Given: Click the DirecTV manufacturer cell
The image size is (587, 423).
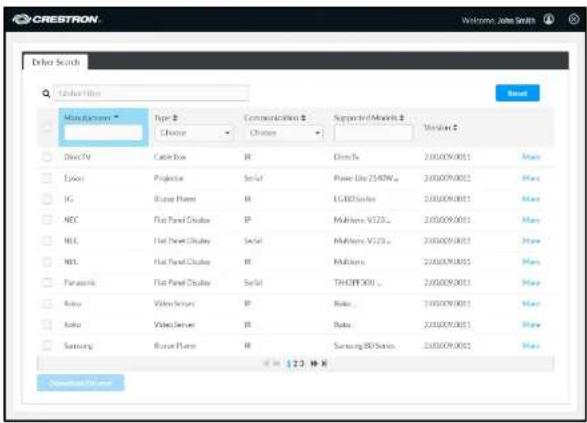Looking at the screenshot, I should click(x=77, y=157).
